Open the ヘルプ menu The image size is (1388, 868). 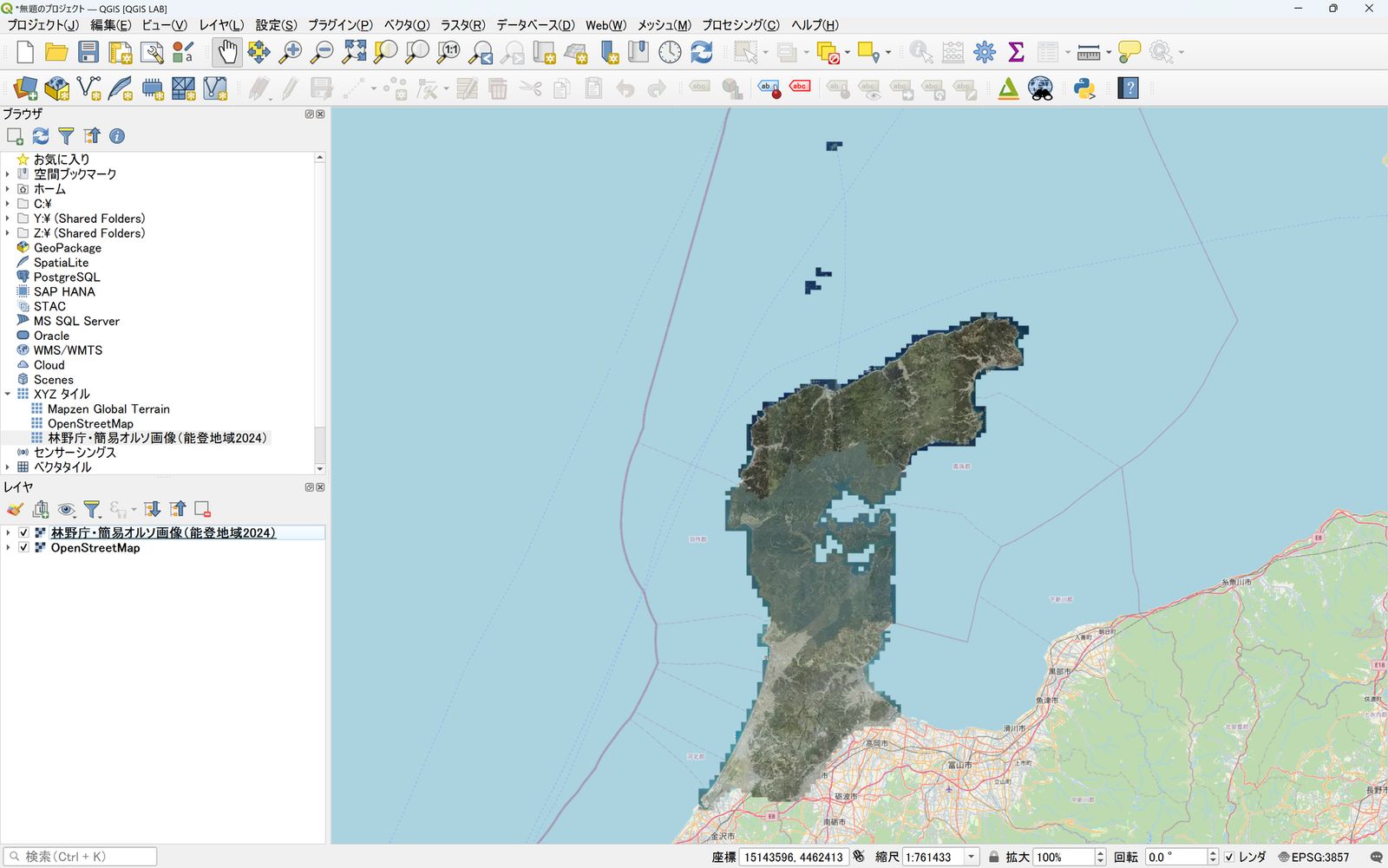(815, 25)
